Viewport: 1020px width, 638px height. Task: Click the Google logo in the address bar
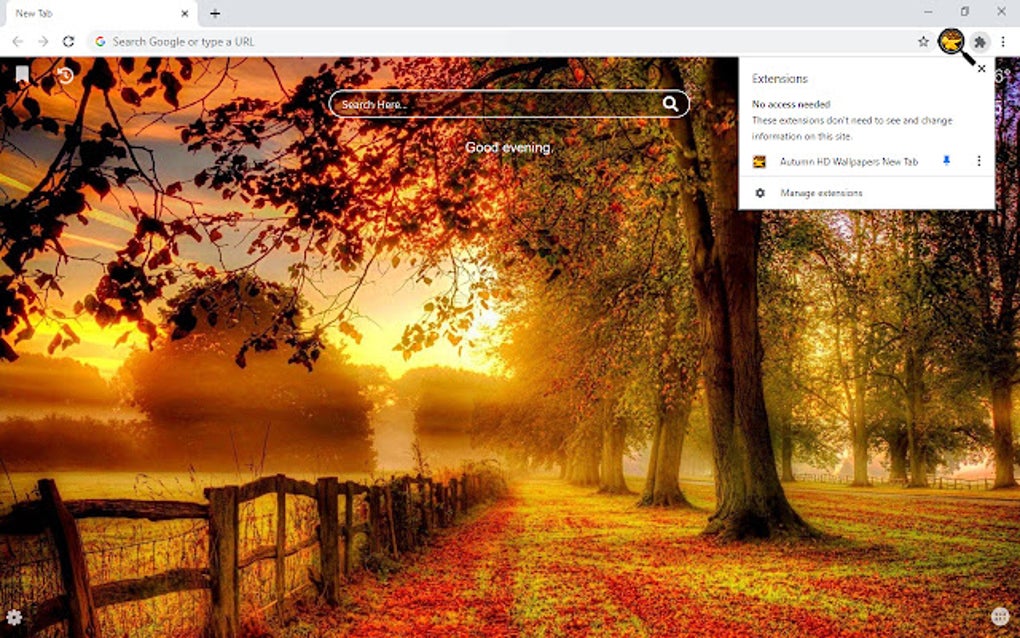pos(100,42)
